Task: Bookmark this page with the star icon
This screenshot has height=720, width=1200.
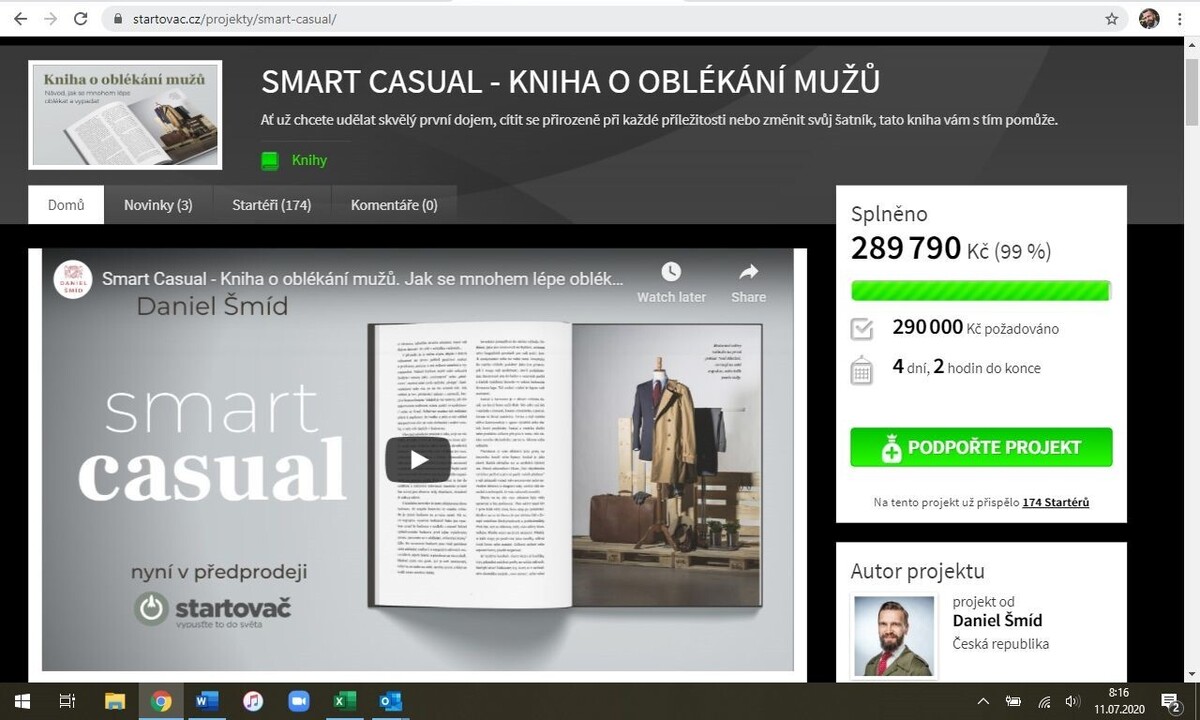Action: coord(1112,19)
